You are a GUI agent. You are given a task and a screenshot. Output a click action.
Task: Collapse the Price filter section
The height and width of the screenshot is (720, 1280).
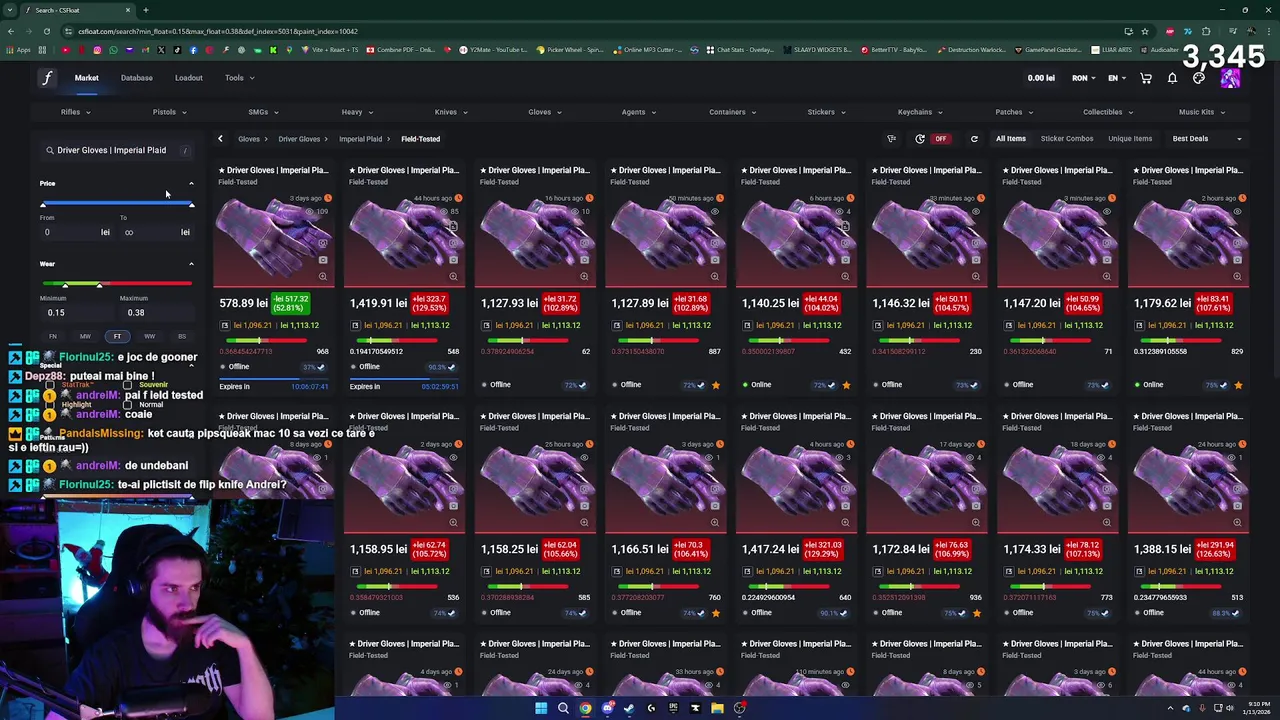click(x=191, y=184)
